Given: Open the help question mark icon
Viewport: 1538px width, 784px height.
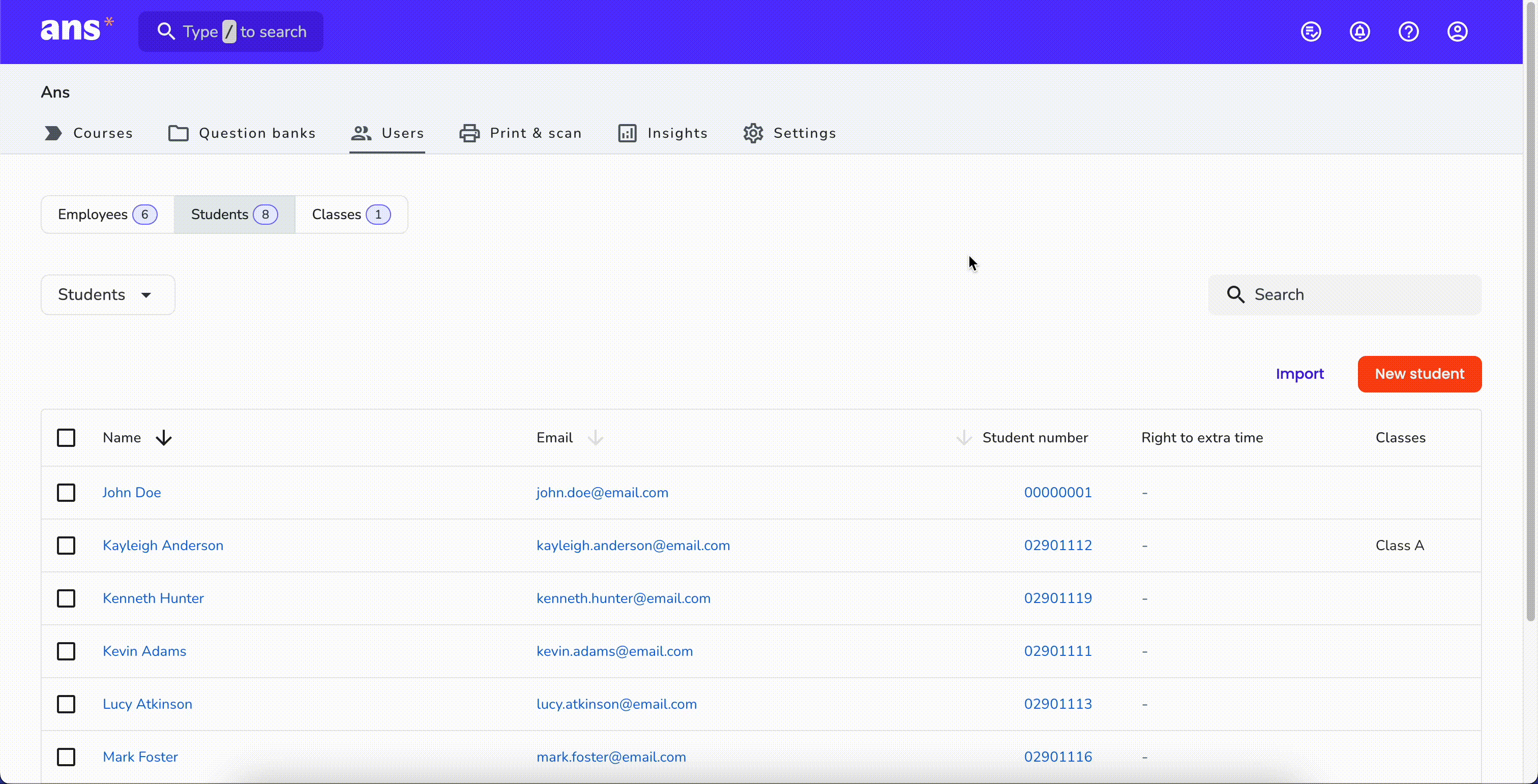Looking at the screenshot, I should [x=1409, y=32].
